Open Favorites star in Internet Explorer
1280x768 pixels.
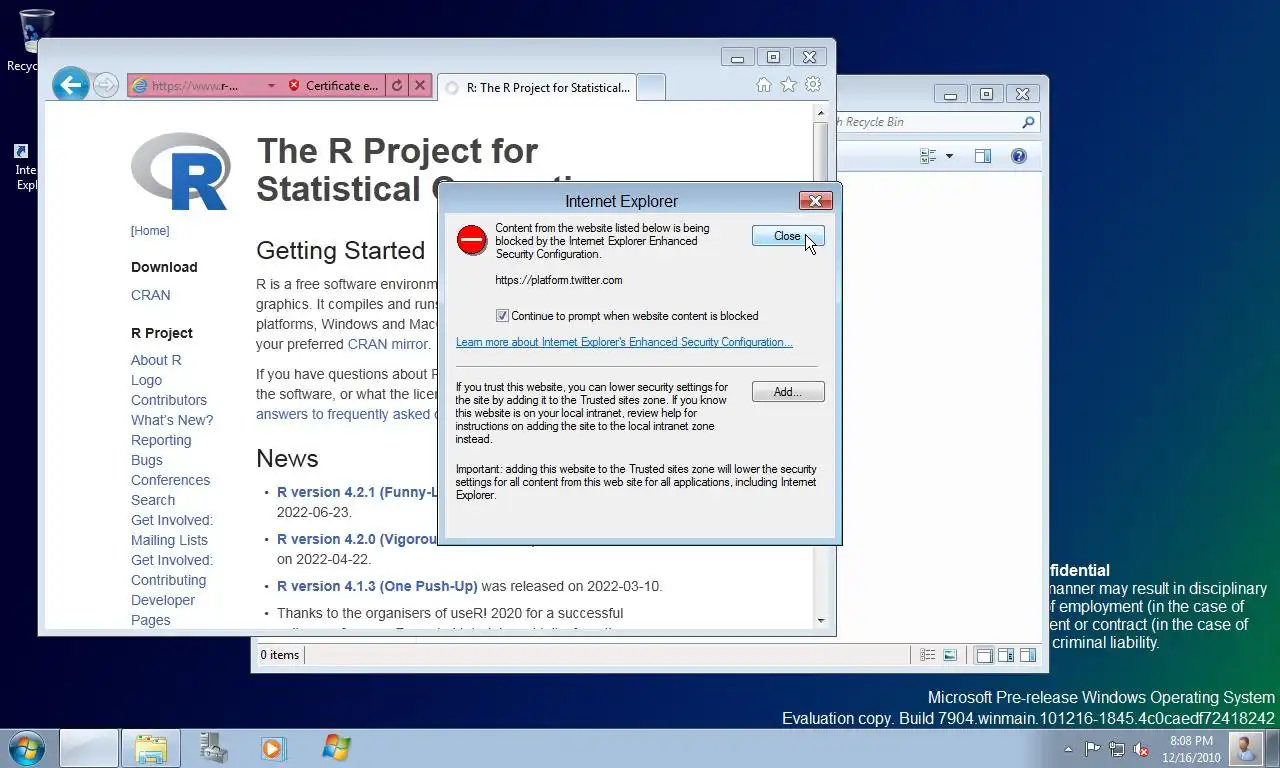[x=788, y=85]
